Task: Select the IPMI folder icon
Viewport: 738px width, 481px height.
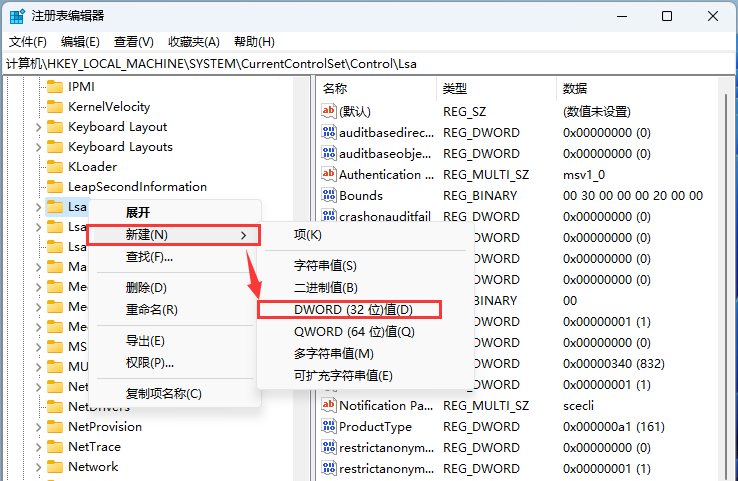Action: click(55, 87)
